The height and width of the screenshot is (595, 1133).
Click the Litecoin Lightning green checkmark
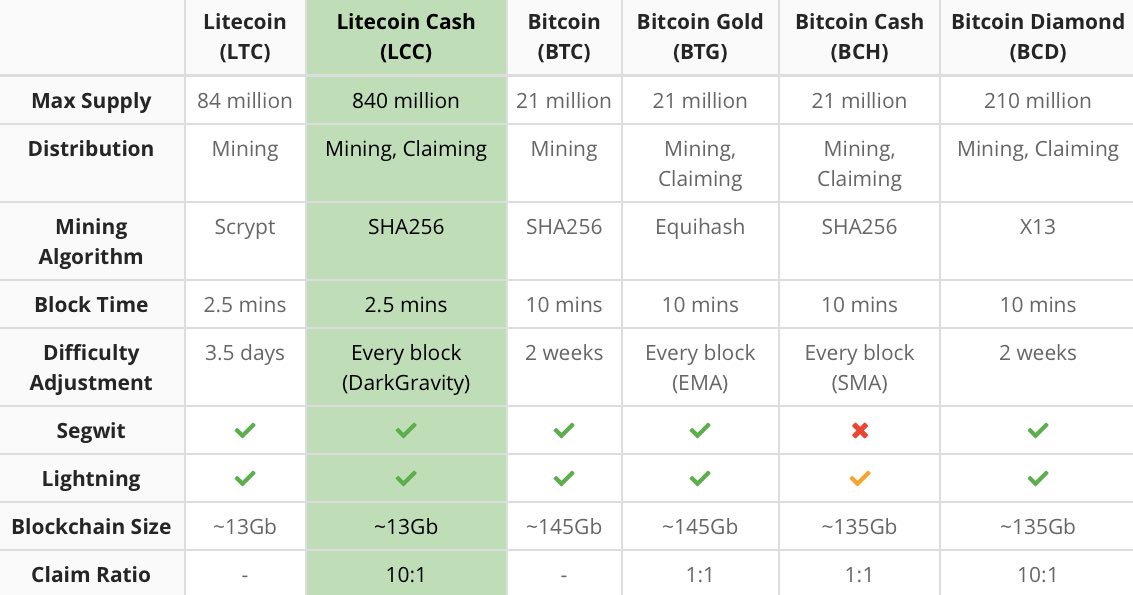pyautogui.click(x=245, y=479)
